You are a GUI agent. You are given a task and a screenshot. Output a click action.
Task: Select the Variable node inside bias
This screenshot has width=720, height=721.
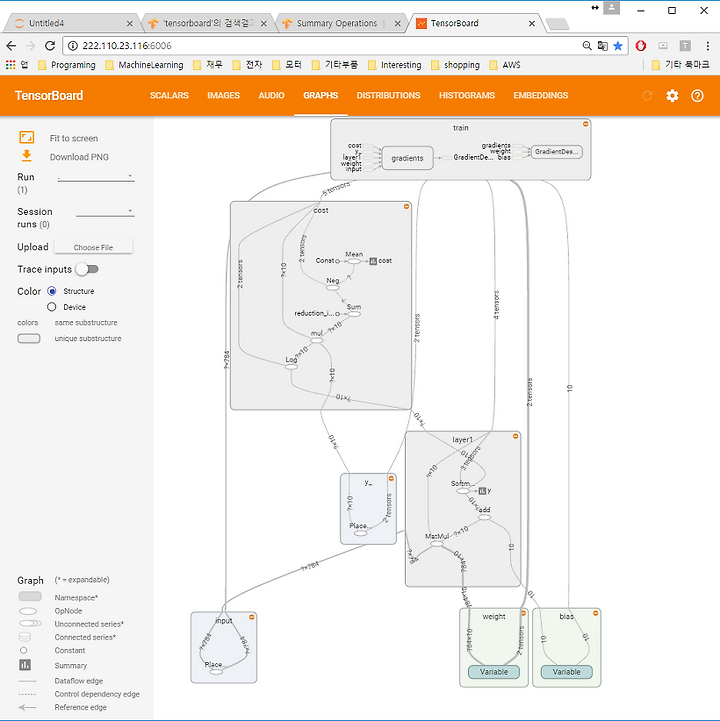(566, 672)
